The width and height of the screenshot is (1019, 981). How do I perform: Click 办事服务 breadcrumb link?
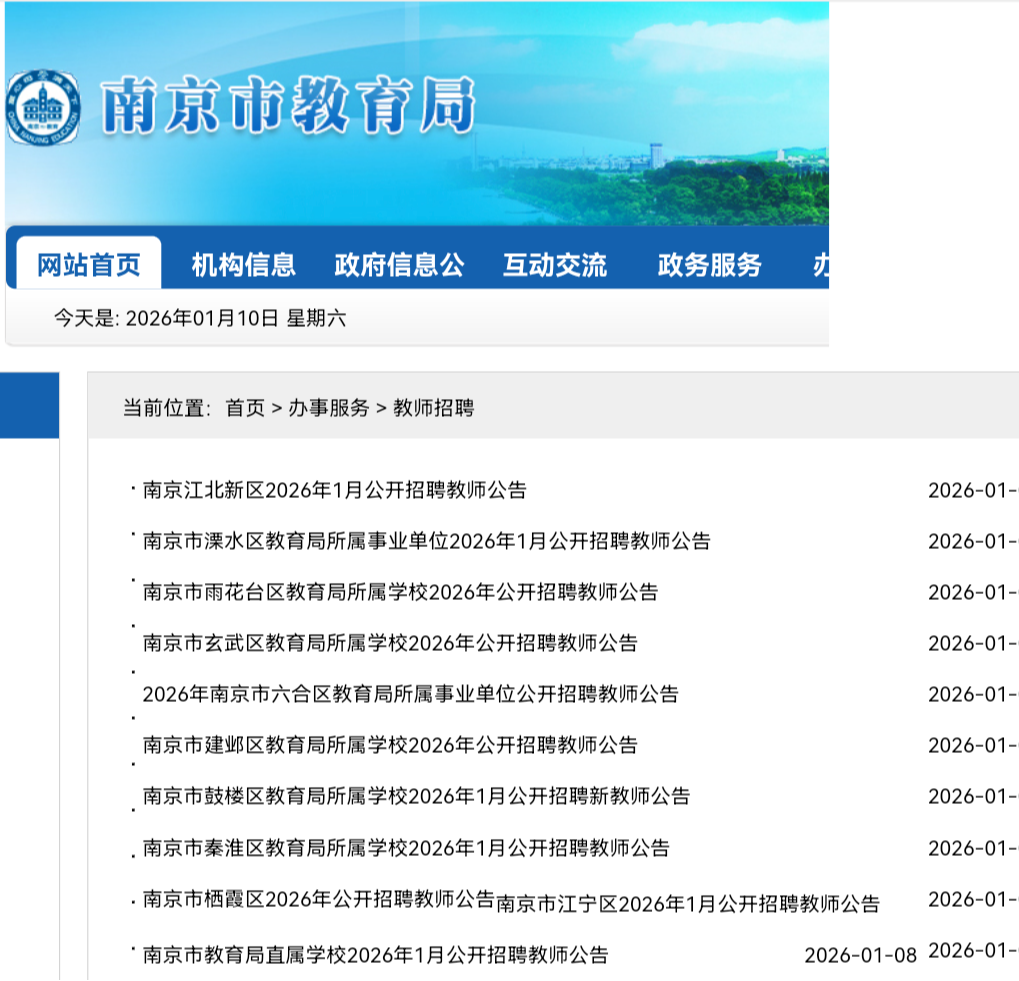tap(329, 408)
